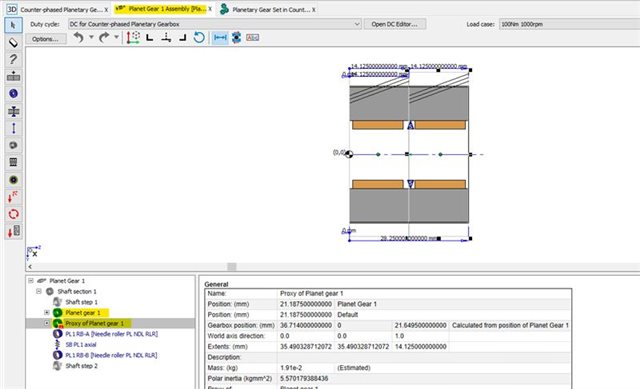640x389 pixels.
Task: Select PL1 RB-A needle roller bearing
Action: click(111, 334)
